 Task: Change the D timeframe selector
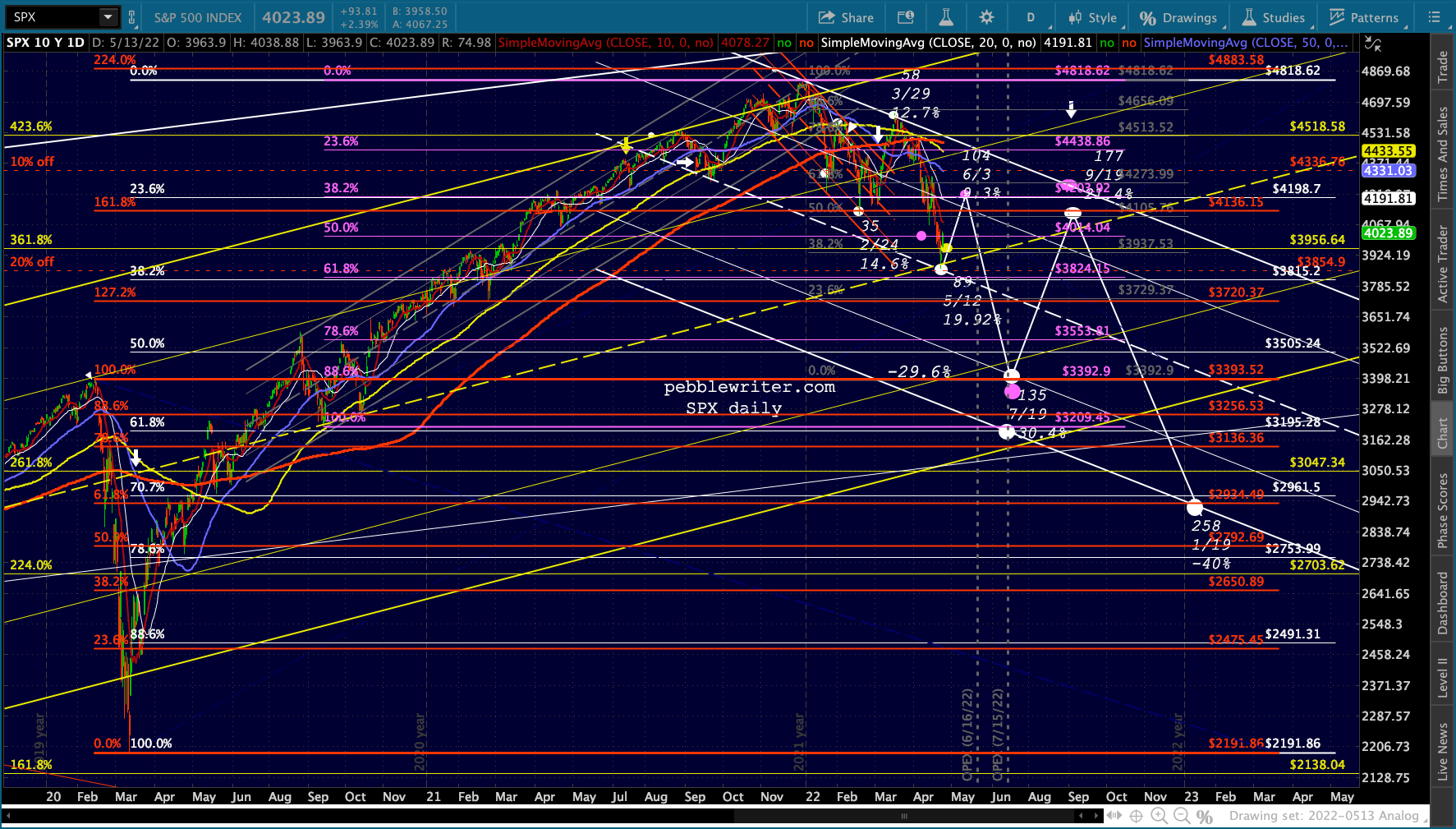pos(1031,17)
